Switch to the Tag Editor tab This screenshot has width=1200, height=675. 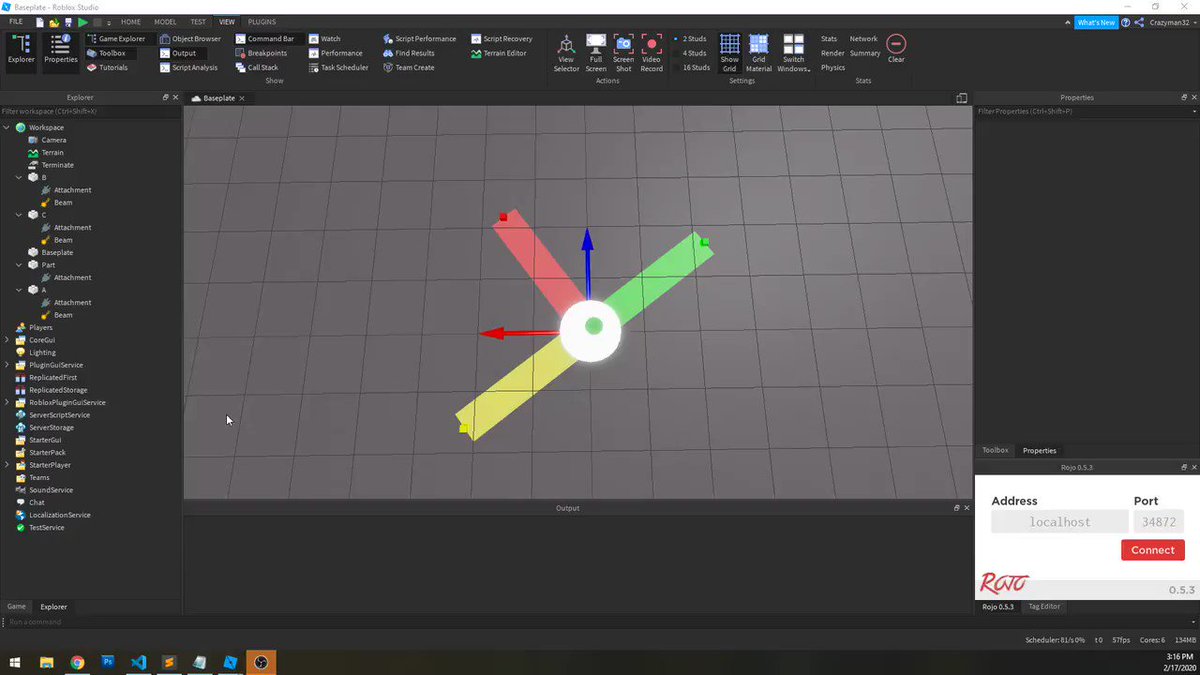click(x=1044, y=606)
